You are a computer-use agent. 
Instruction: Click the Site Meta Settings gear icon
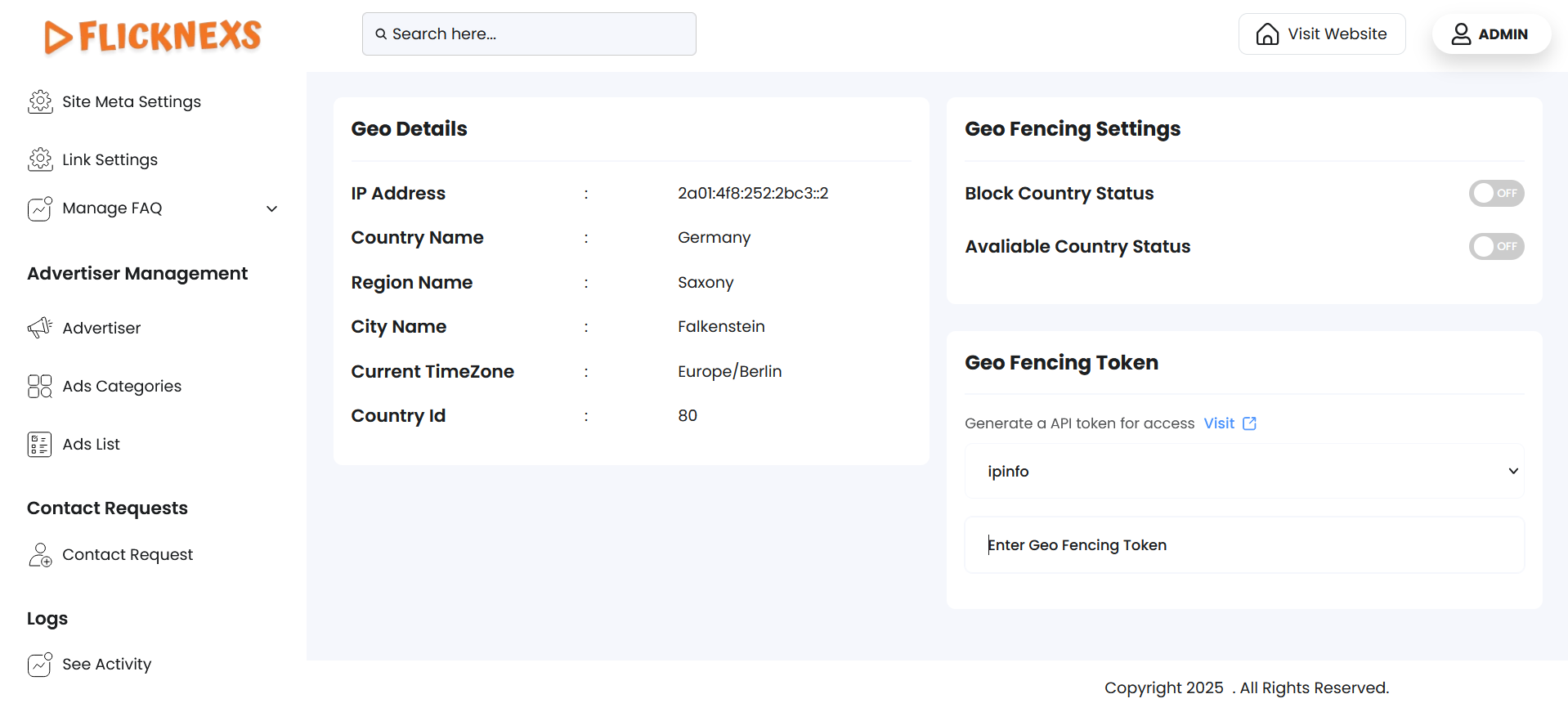click(40, 102)
